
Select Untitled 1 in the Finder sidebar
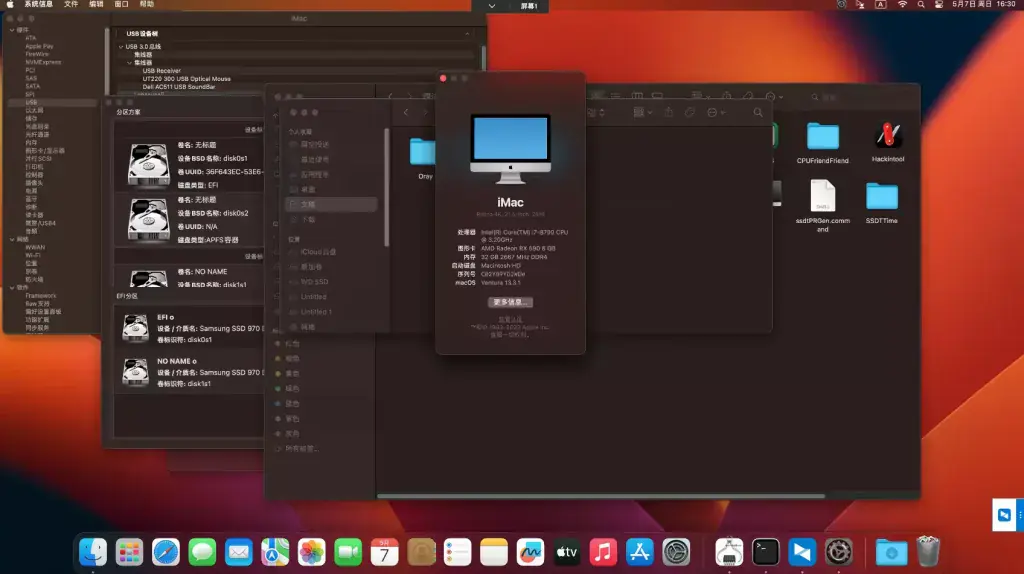click(x=316, y=311)
